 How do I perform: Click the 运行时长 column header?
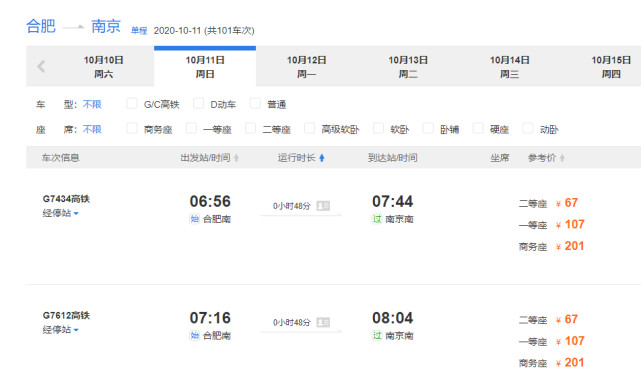pos(296,158)
